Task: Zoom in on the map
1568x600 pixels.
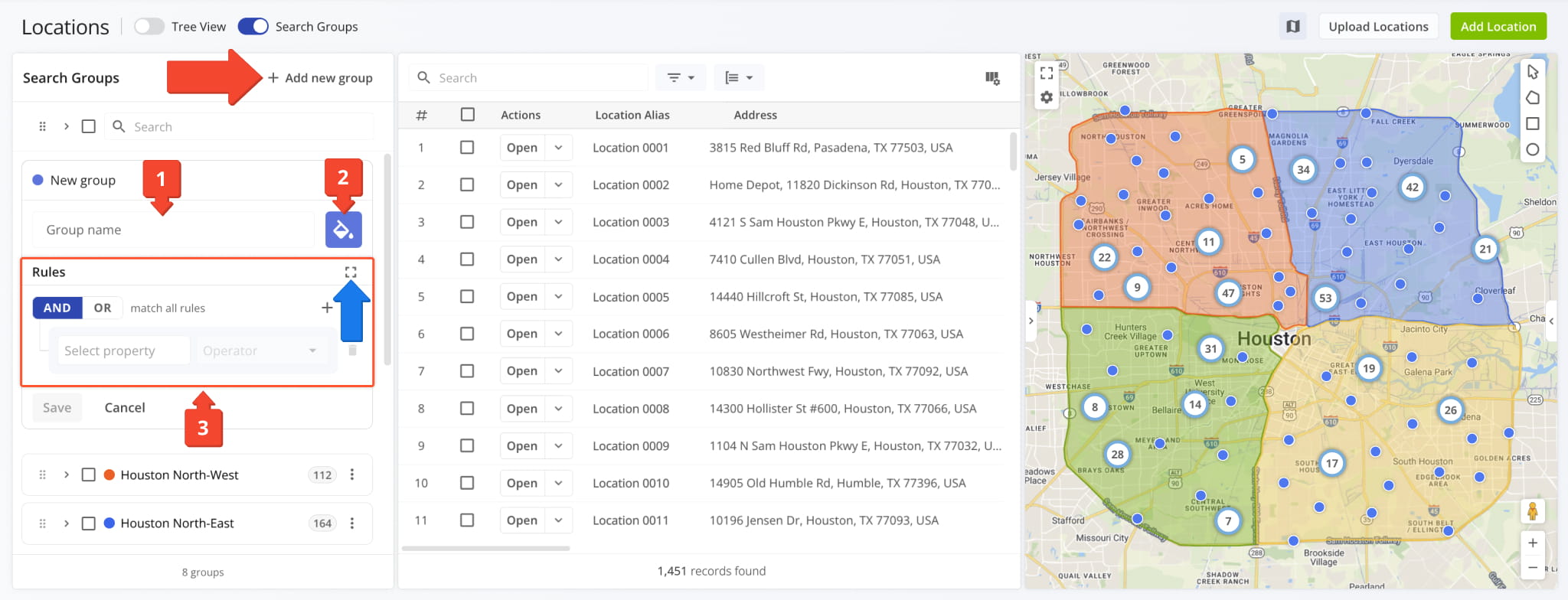Action: click(1533, 543)
